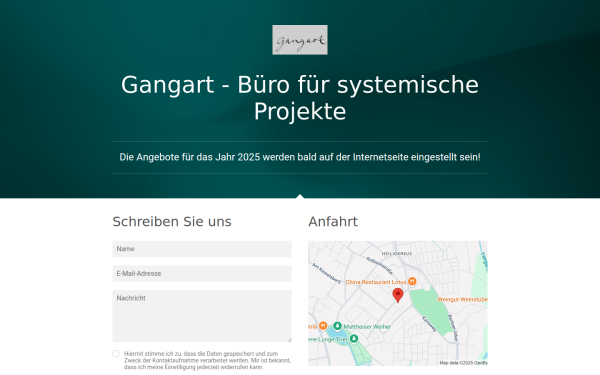Click the 'Am Kiewelsberg' street label on map
600x375 pixels.
[326, 273]
